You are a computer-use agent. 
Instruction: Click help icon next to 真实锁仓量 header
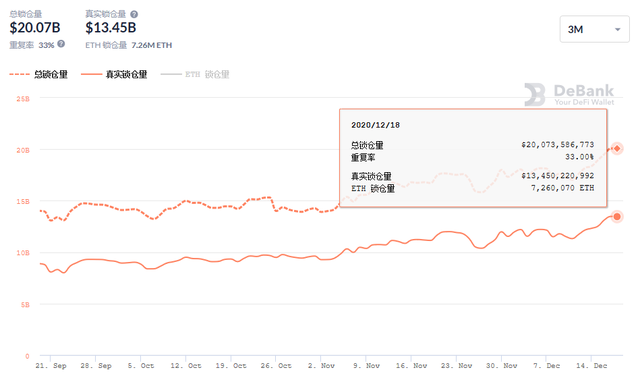(x=134, y=14)
